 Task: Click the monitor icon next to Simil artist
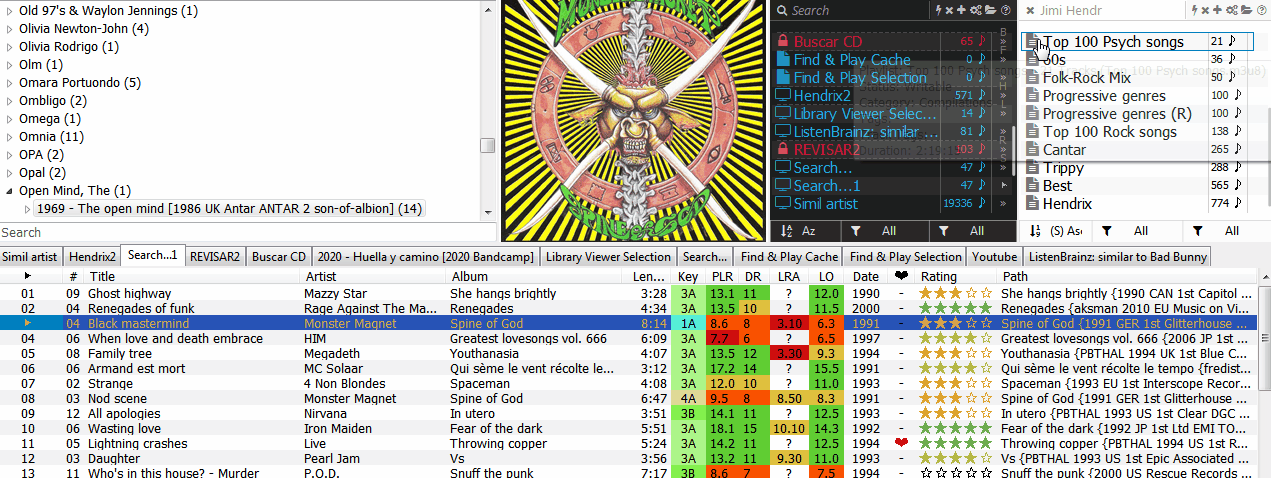point(783,204)
